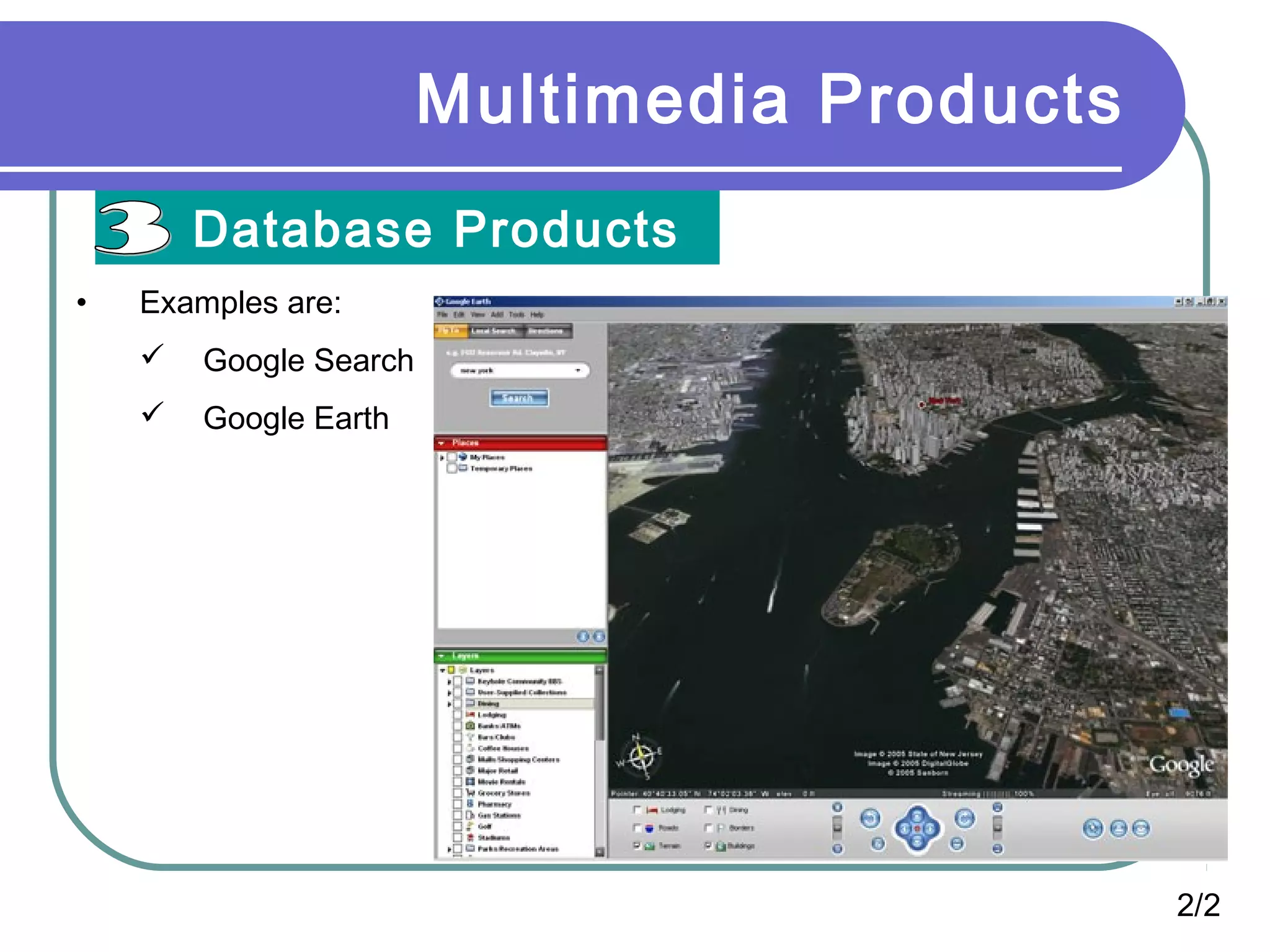Click the compass rose on the map
The height and width of the screenshot is (952, 1270).
[641, 757]
